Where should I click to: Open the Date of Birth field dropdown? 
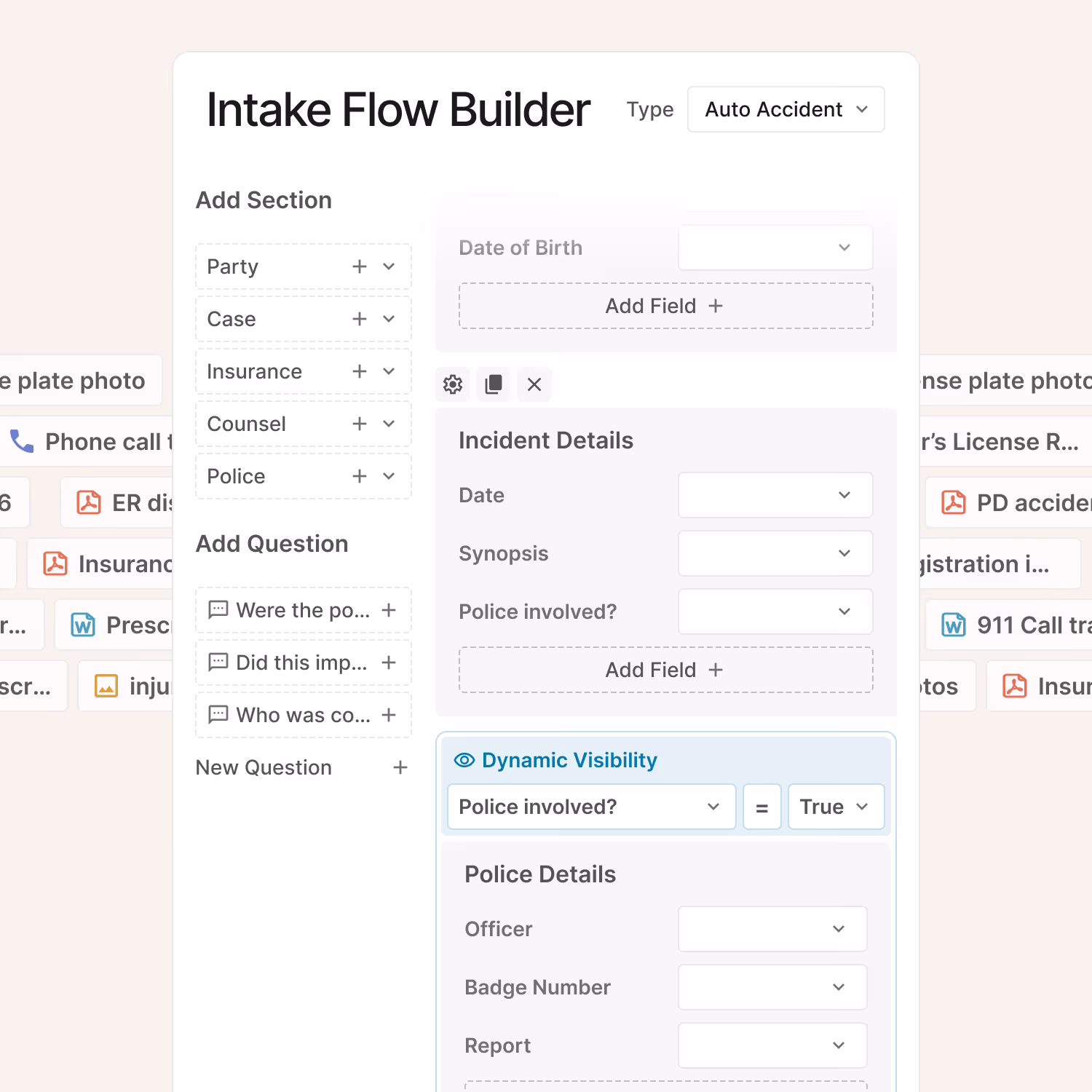click(775, 248)
